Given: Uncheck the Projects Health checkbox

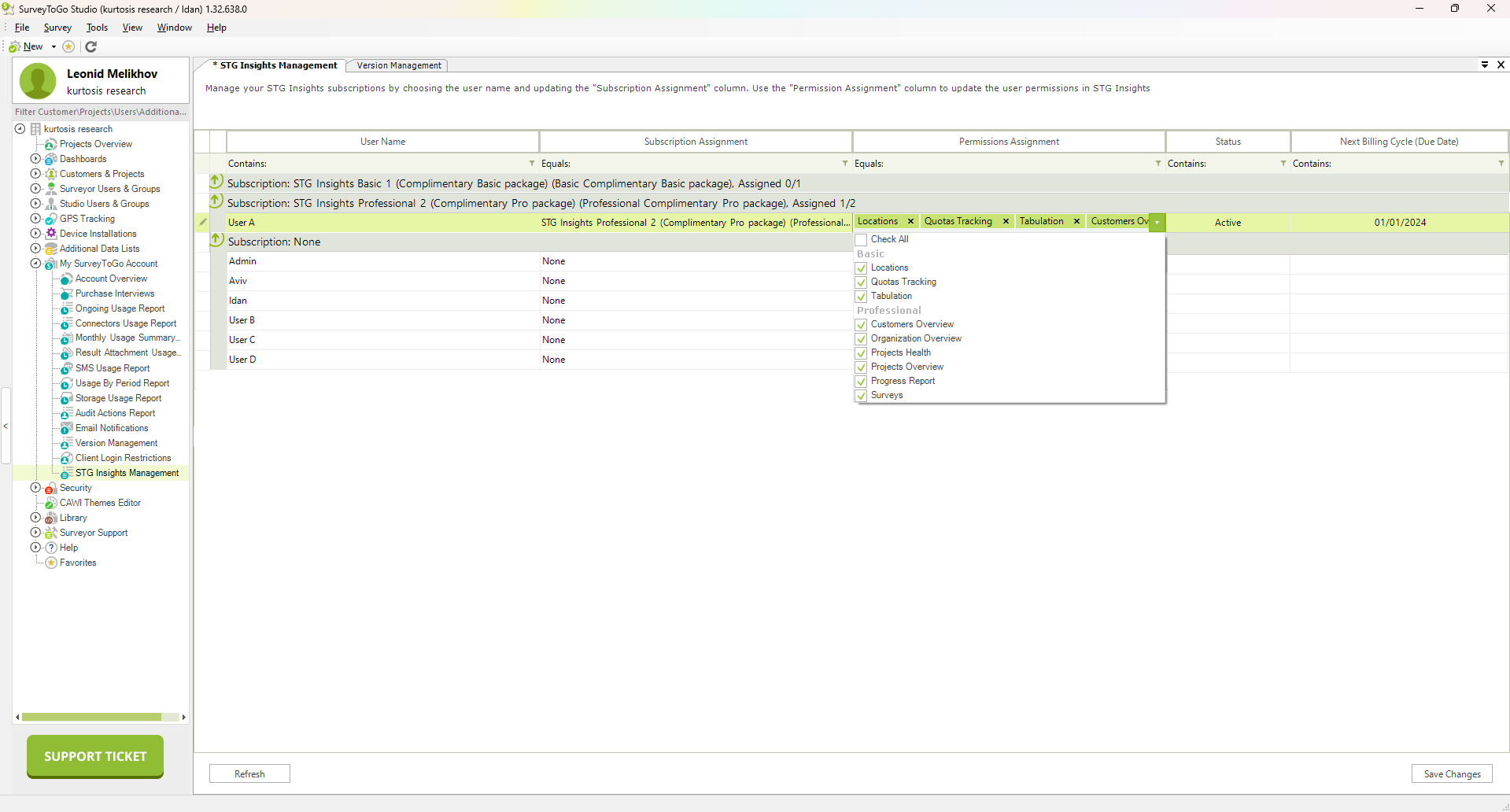Looking at the screenshot, I should [x=862, y=353].
